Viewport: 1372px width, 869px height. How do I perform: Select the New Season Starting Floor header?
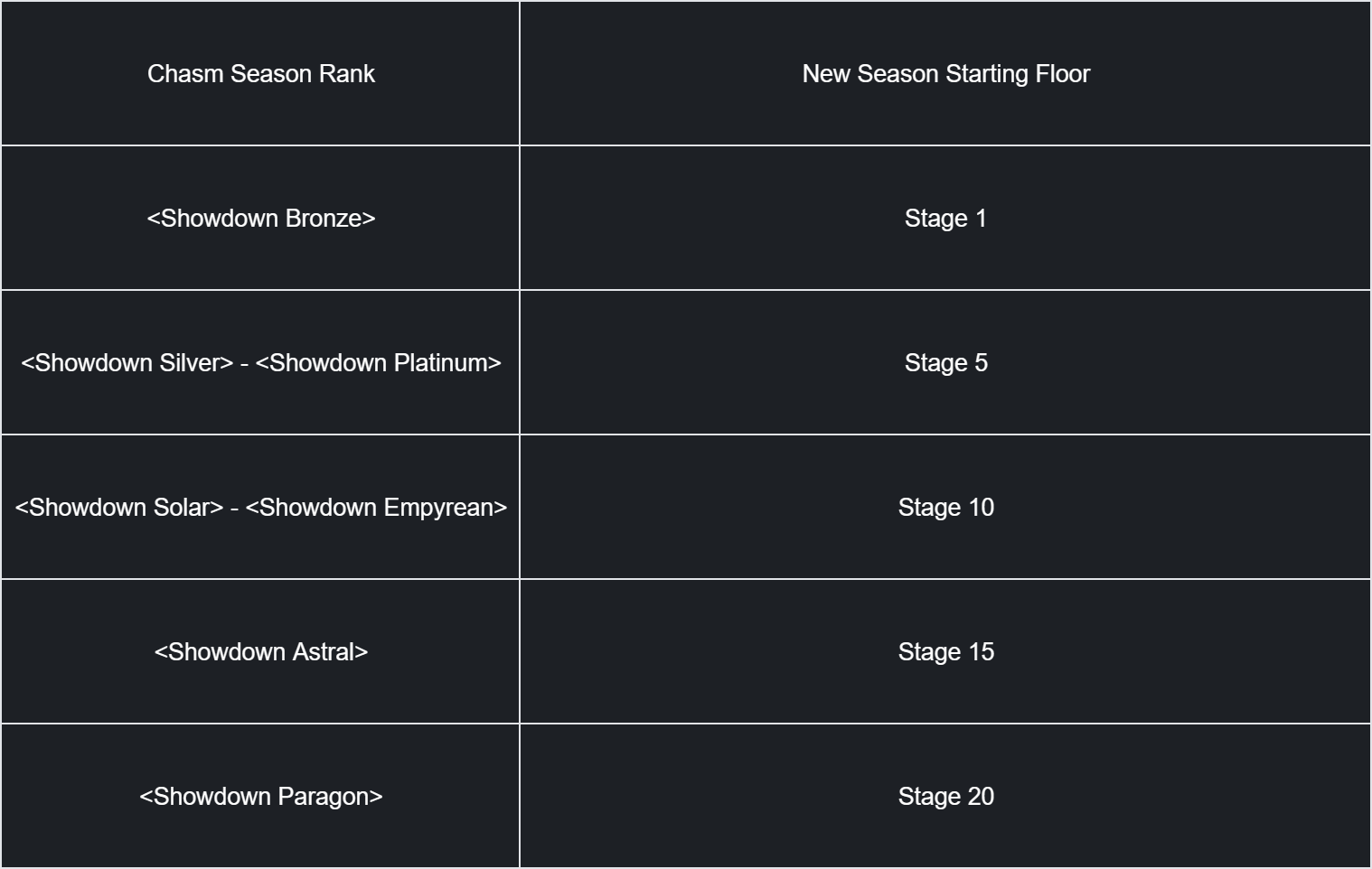click(945, 73)
